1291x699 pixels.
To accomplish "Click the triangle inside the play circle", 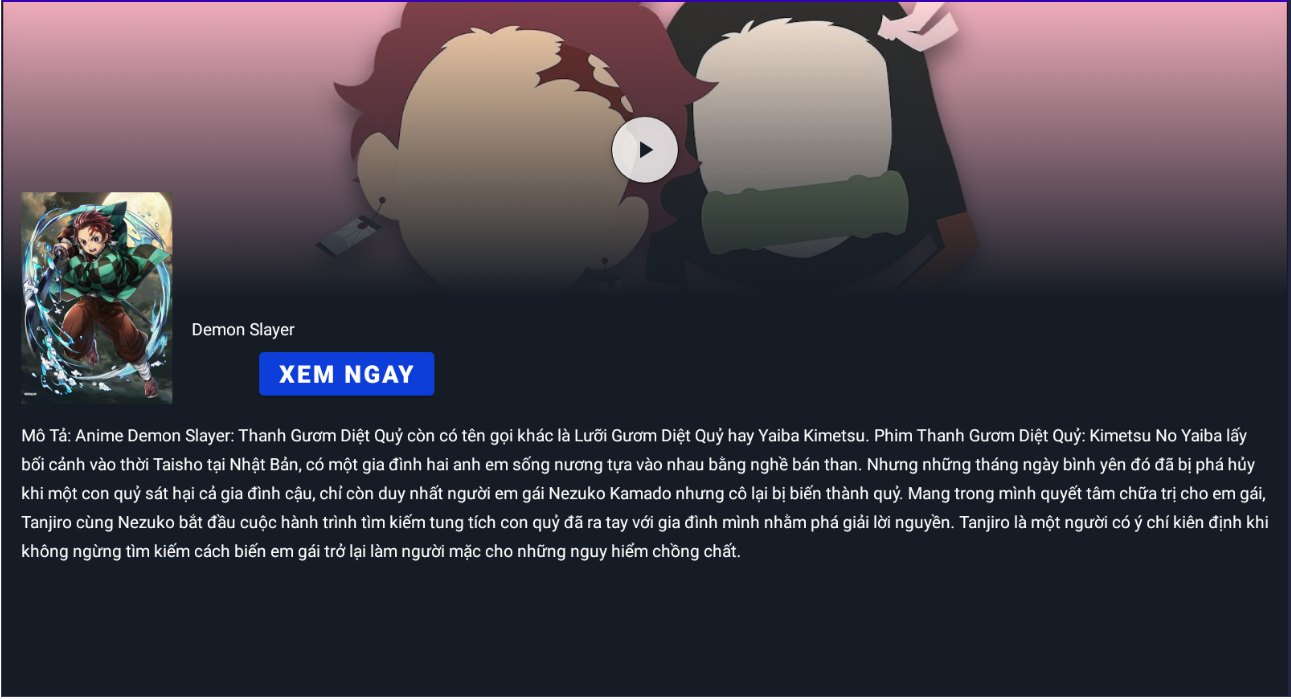I will coord(646,150).
